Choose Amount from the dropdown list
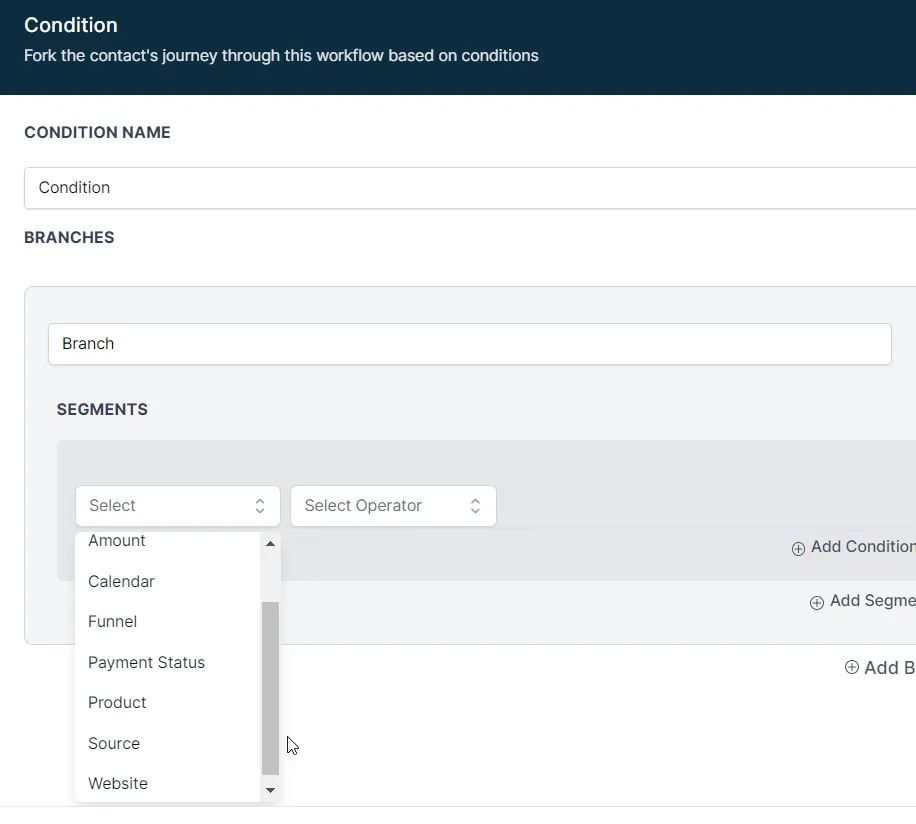Image resolution: width=916 pixels, height=824 pixels. pyautogui.click(x=117, y=541)
